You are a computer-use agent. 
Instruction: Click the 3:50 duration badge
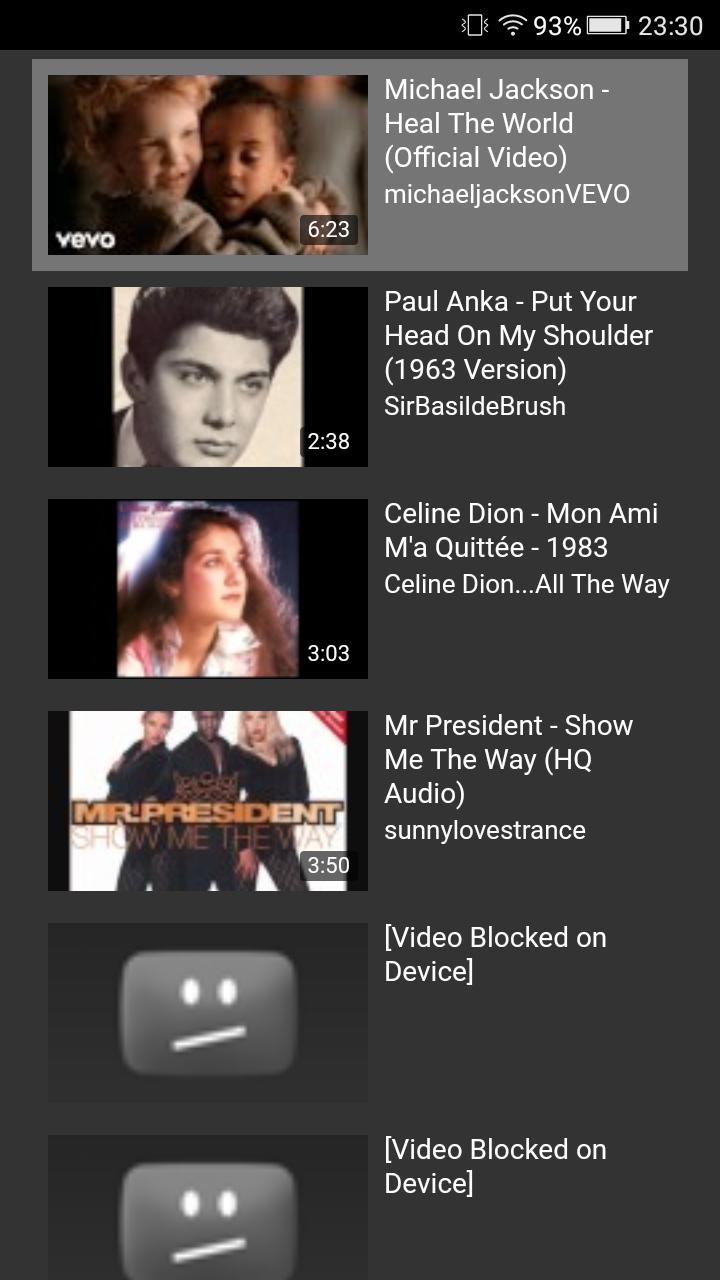pyautogui.click(x=328, y=865)
